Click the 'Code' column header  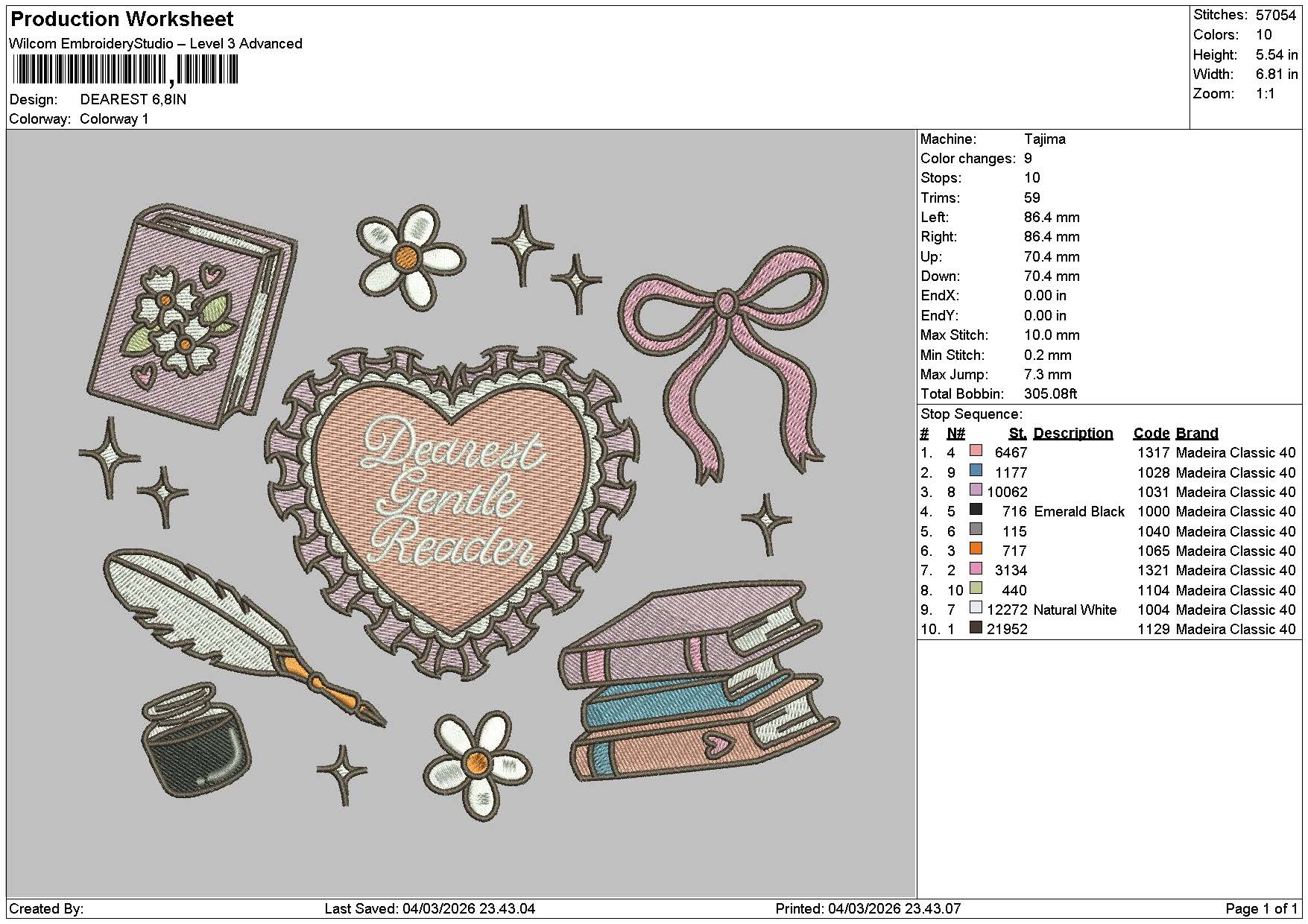(1151, 434)
